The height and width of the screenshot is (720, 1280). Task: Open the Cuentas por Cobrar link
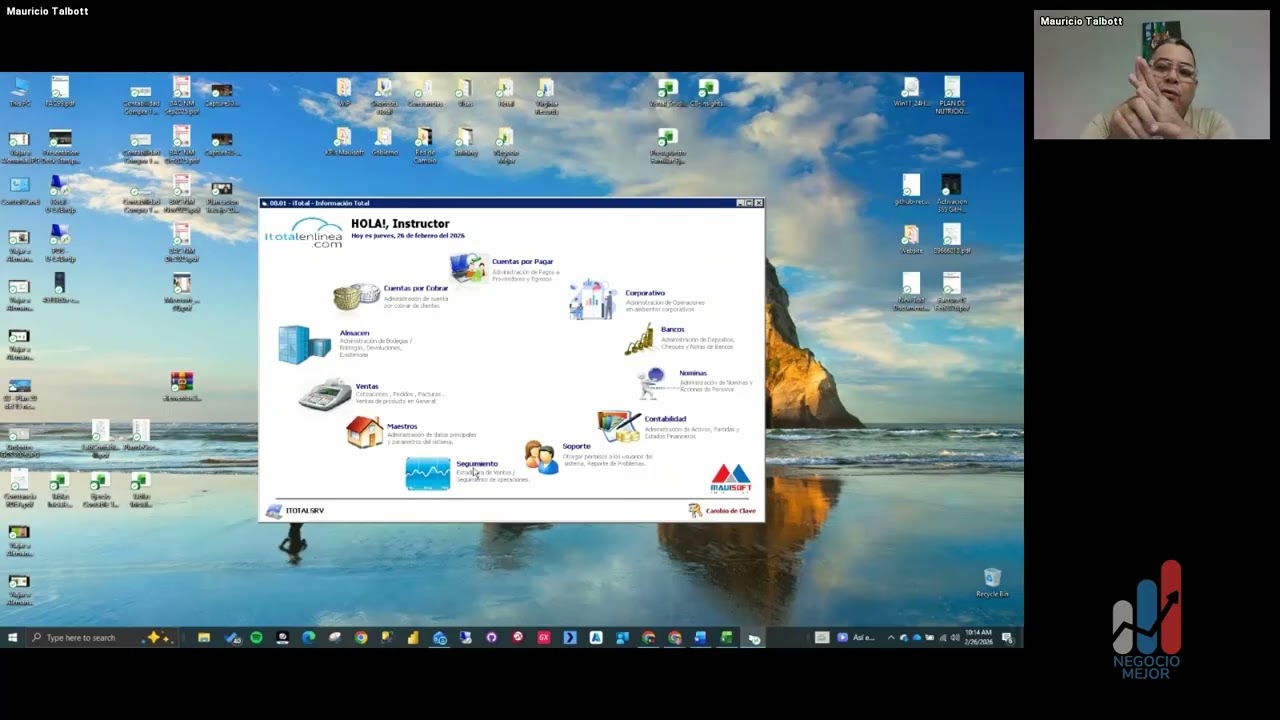point(416,288)
